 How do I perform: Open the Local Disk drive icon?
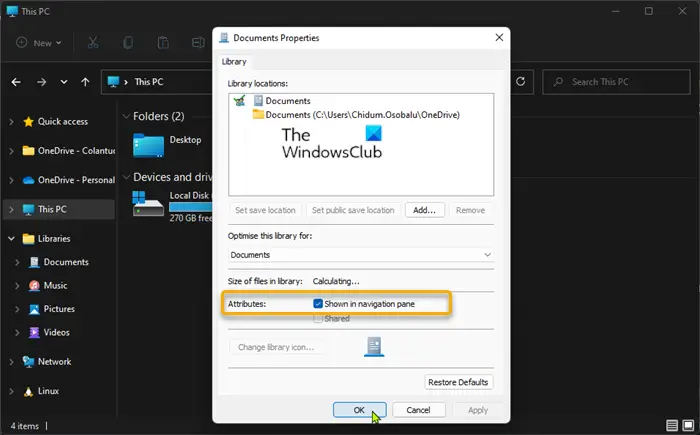pyautogui.click(x=148, y=204)
